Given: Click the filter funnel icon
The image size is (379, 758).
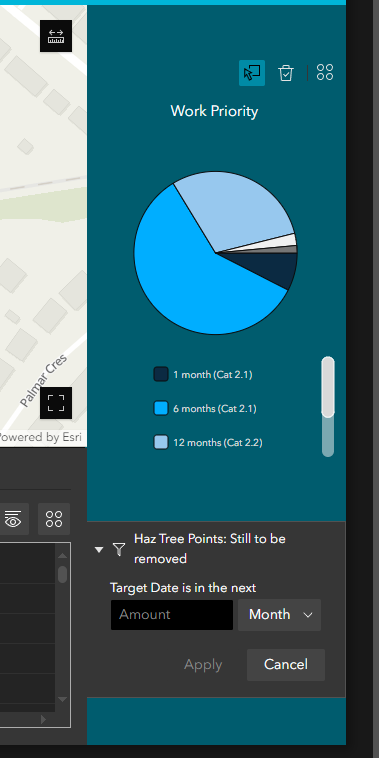Looking at the screenshot, I should 119,549.
